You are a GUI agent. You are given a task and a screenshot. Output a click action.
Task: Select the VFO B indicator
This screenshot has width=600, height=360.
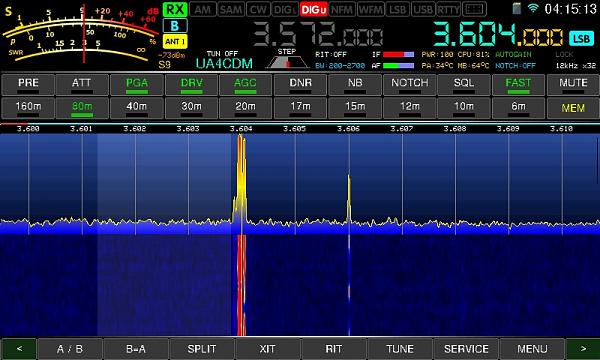175,26
